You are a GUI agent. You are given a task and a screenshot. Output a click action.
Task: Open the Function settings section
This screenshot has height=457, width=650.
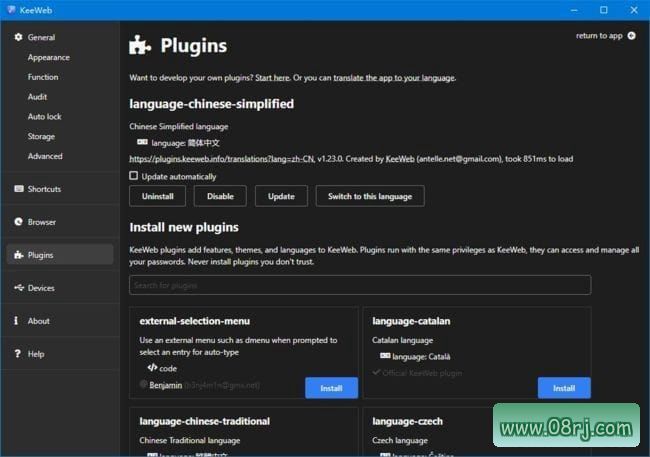coord(43,77)
